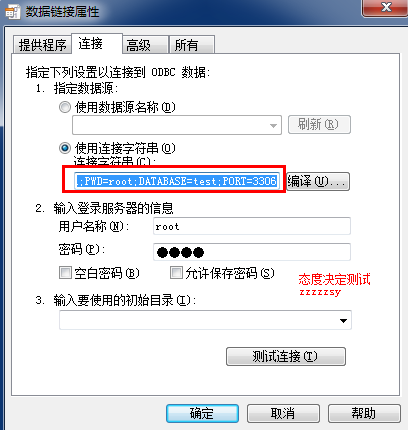Expand the initial catalog dropdown arrow
The width and height of the screenshot is (408, 430).
point(343,320)
